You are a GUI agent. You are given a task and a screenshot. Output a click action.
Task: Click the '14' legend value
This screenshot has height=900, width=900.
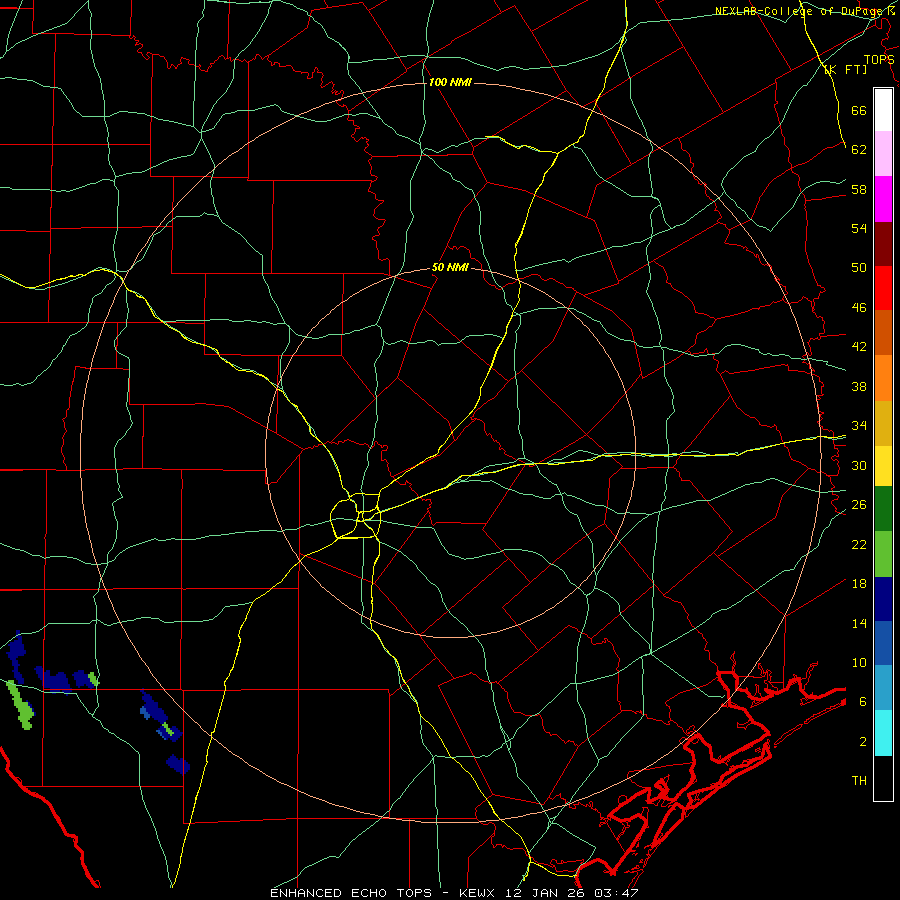(x=859, y=623)
